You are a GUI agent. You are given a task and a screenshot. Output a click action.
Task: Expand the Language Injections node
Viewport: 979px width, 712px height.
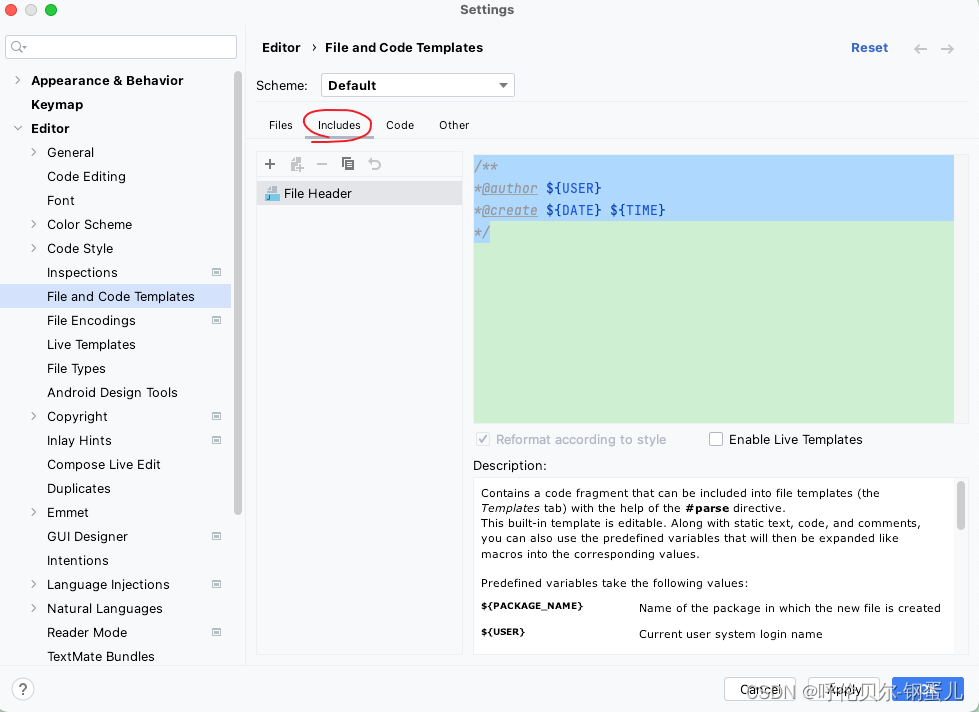click(x=34, y=585)
